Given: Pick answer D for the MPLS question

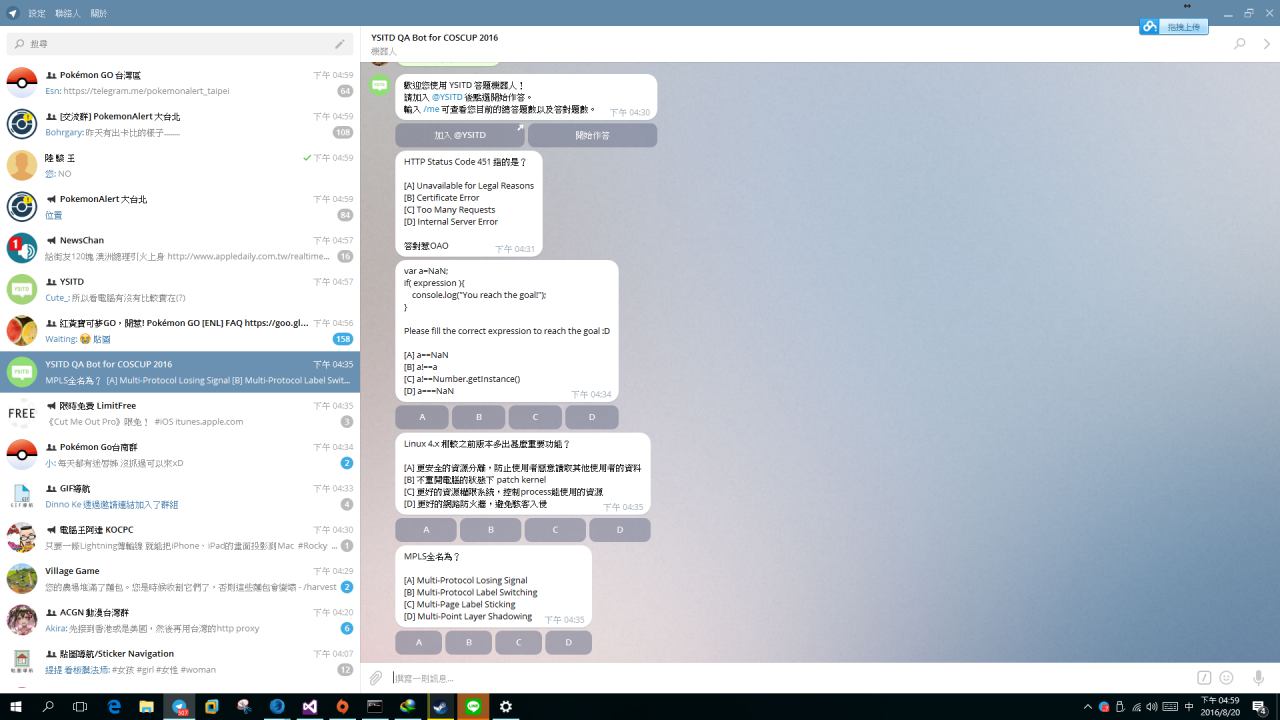Looking at the screenshot, I should coord(568,642).
